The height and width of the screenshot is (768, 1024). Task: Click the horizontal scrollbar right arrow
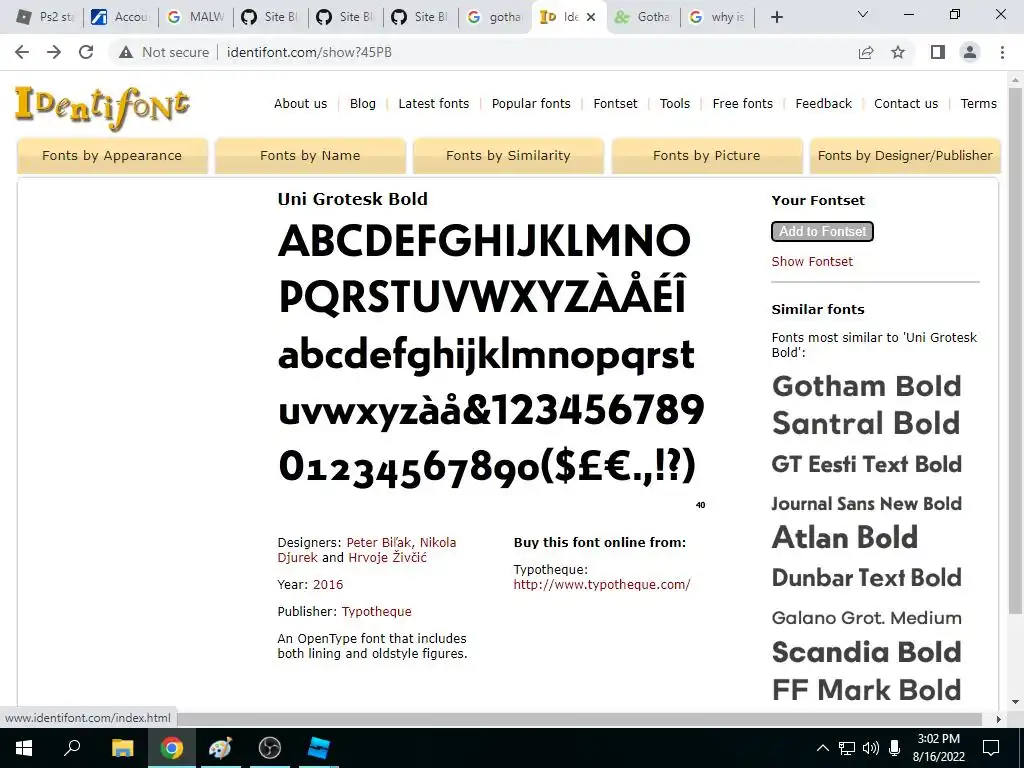(999, 719)
